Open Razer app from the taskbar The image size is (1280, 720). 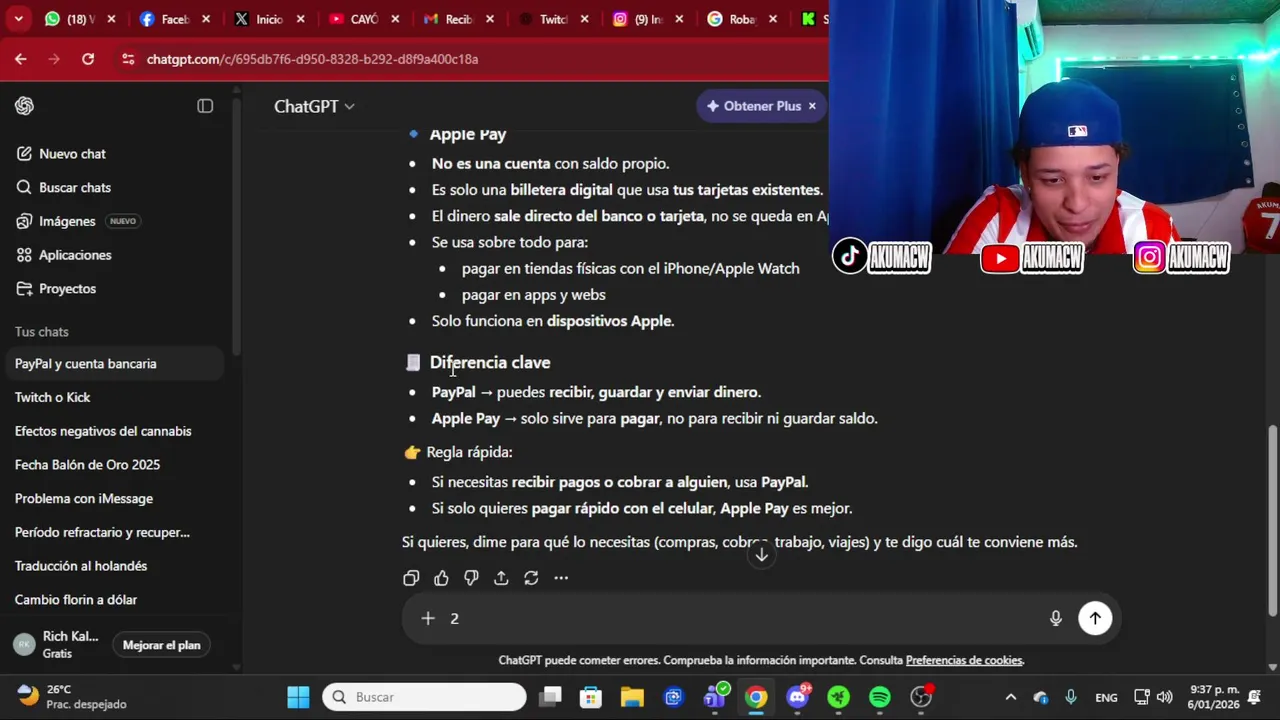coord(839,697)
